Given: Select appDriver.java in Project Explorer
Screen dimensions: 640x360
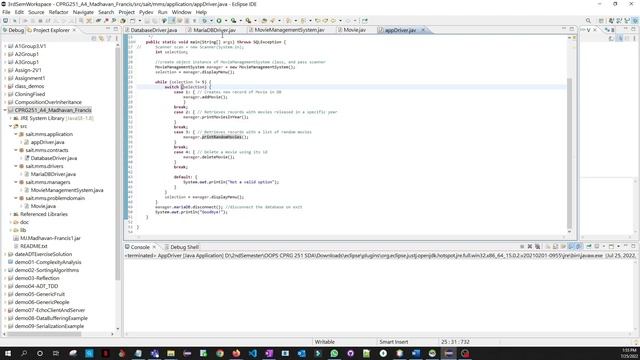Looking at the screenshot, I should tap(47, 142).
